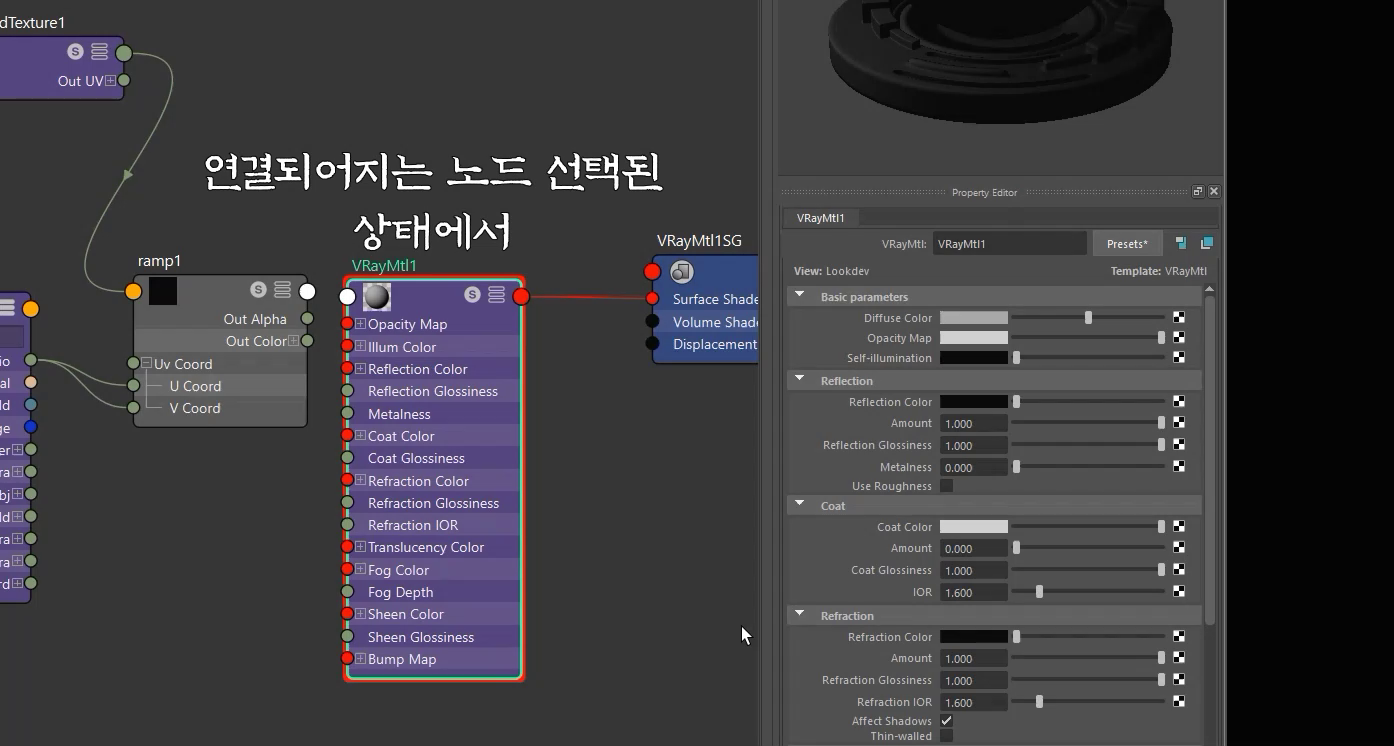Click the checker map button for Reflection Glossiness
Image resolution: width=1394 pixels, height=746 pixels.
click(x=1179, y=445)
